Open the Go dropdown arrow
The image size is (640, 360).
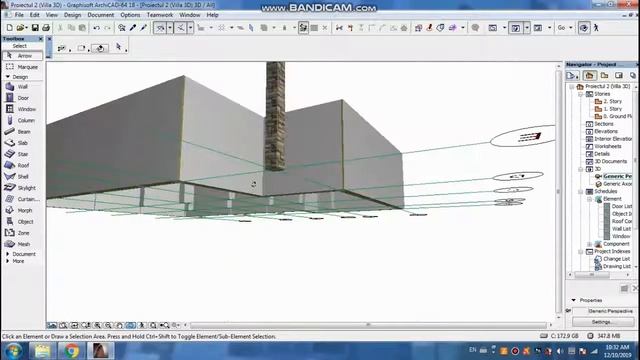[571, 28]
